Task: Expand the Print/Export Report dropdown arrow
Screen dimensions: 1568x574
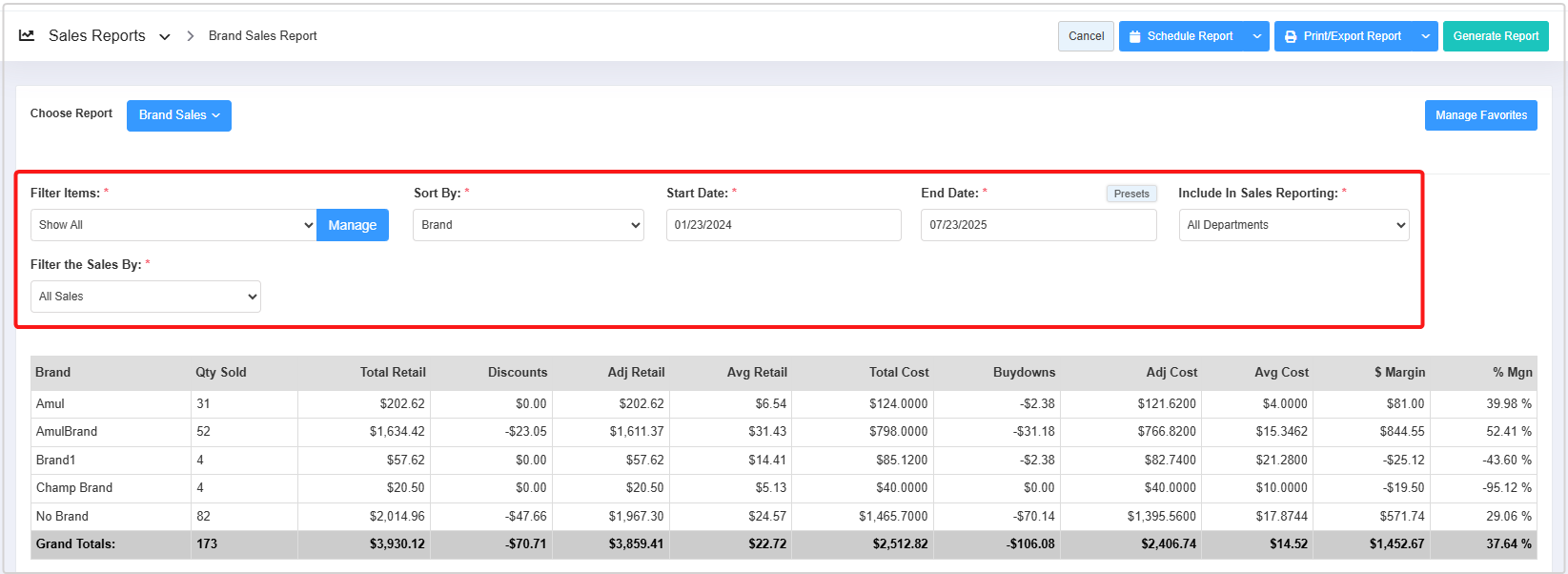Action: pyautogui.click(x=1425, y=36)
